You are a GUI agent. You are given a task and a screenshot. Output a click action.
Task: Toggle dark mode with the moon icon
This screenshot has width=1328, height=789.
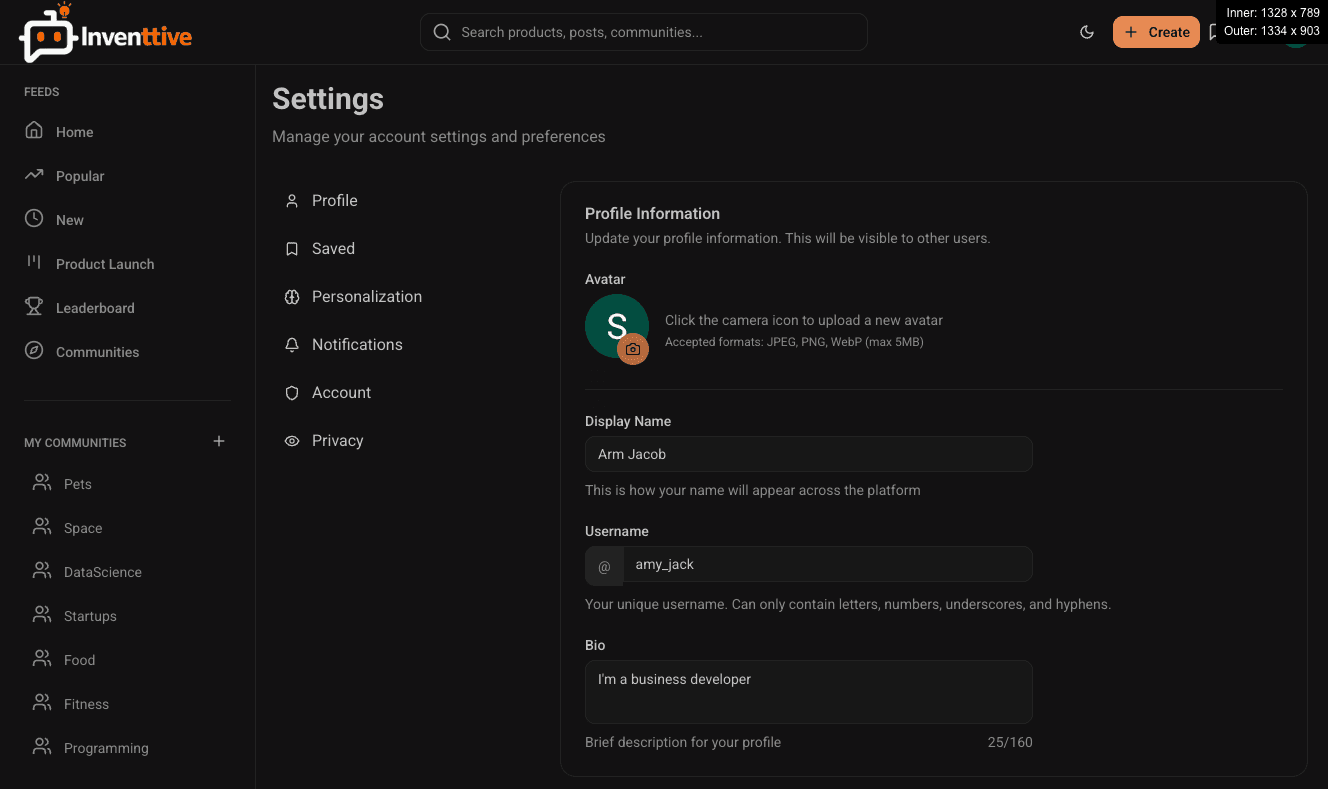1087,32
